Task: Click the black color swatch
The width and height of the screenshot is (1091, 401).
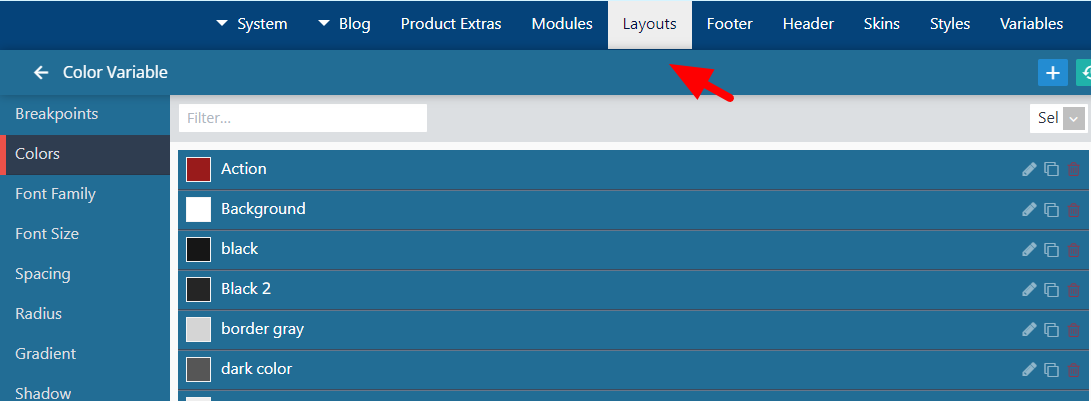Action: [x=198, y=249]
